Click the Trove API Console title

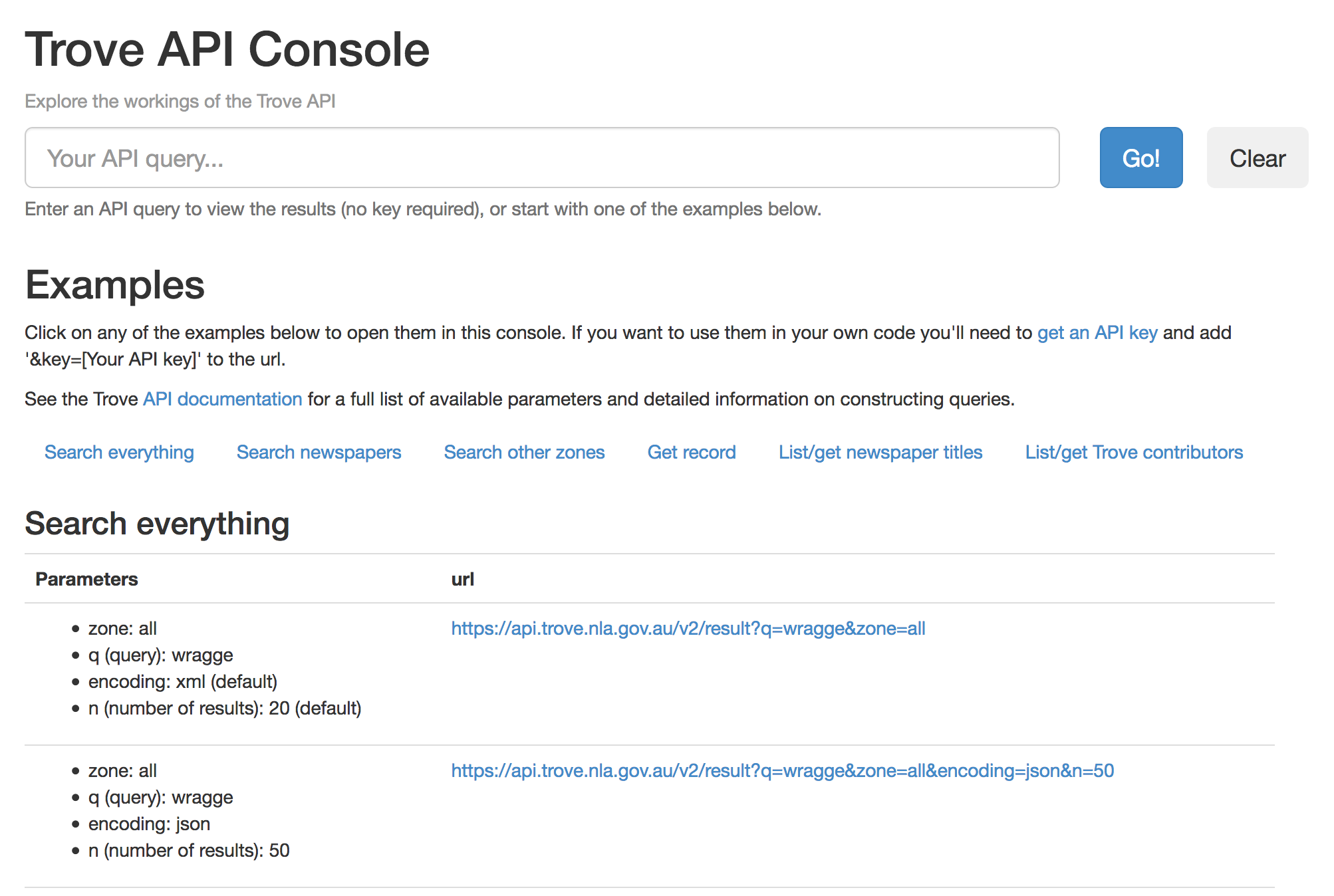click(x=227, y=50)
